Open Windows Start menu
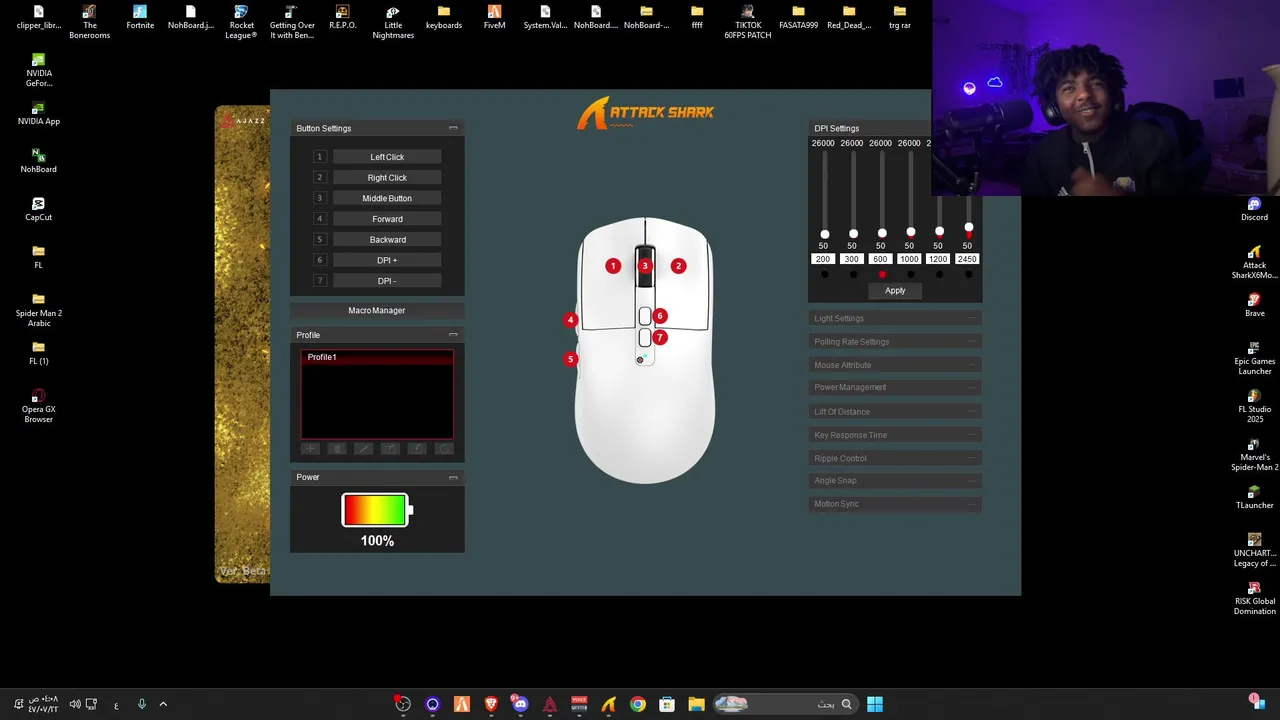The width and height of the screenshot is (1280, 720). (x=875, y=704)
